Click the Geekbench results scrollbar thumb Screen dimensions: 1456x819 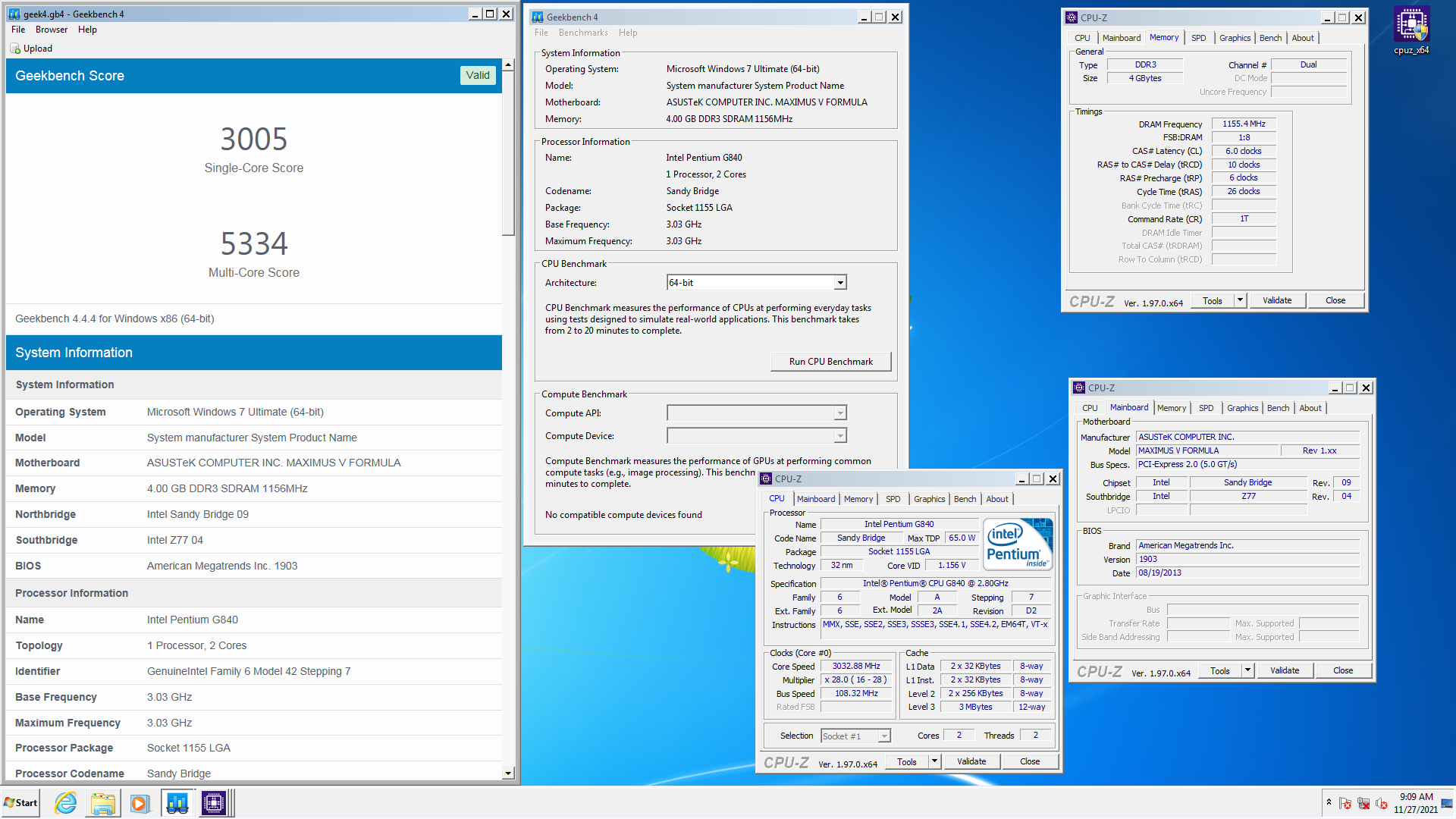pyautogui.click(x=508, y=154)
